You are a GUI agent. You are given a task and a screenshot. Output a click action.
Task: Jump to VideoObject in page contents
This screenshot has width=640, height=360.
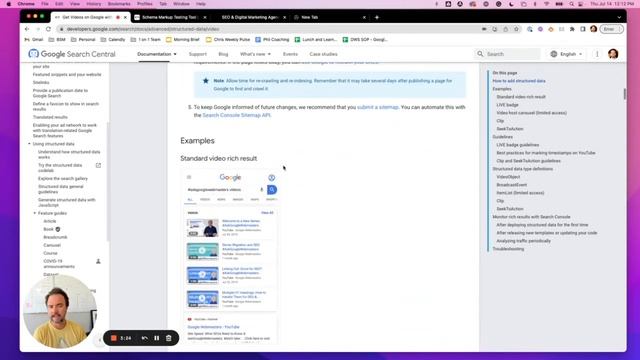[x=508, y=177]
